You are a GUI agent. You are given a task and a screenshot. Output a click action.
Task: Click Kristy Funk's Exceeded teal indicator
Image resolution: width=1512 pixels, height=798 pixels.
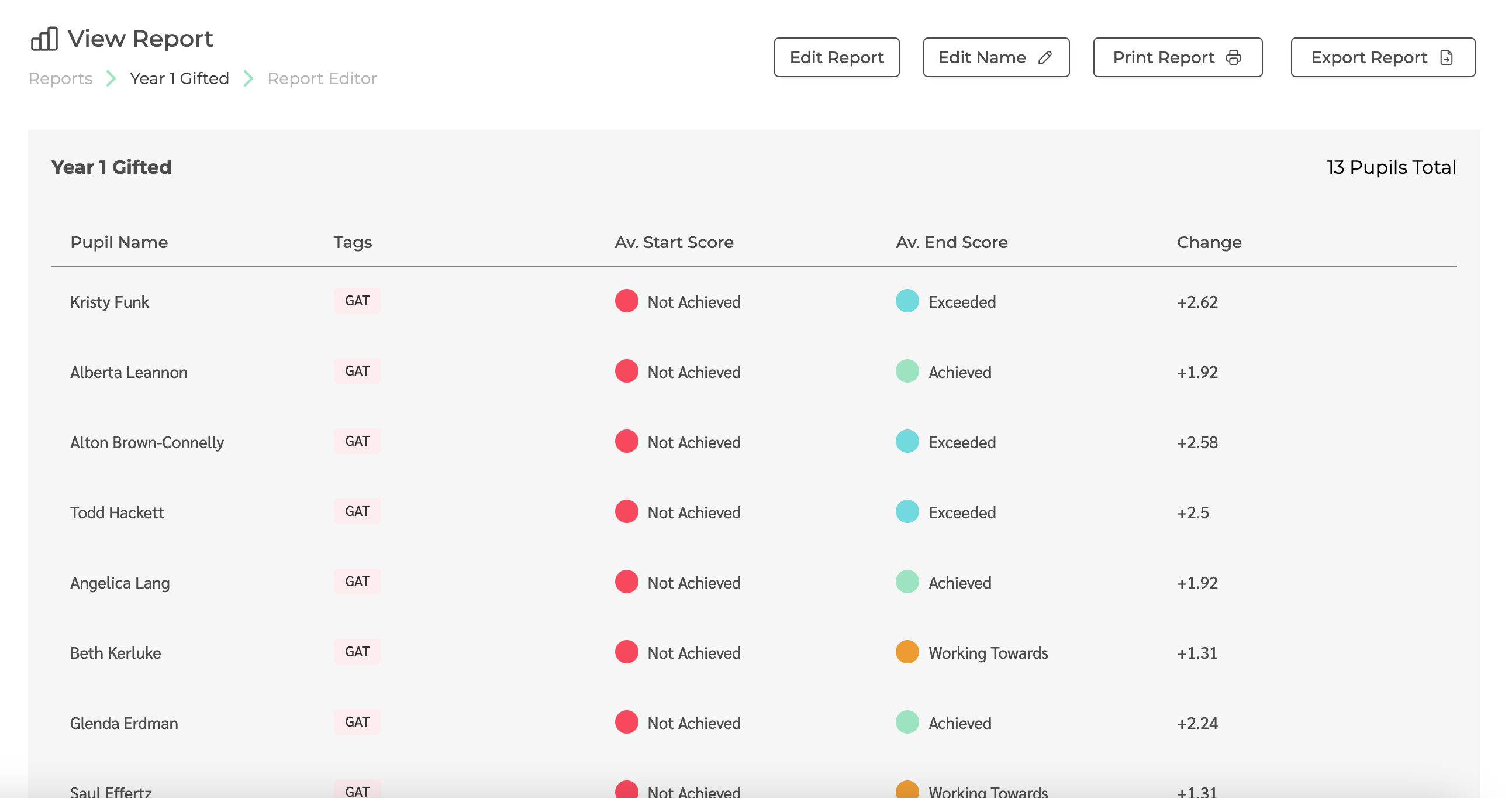click(907, 301)
